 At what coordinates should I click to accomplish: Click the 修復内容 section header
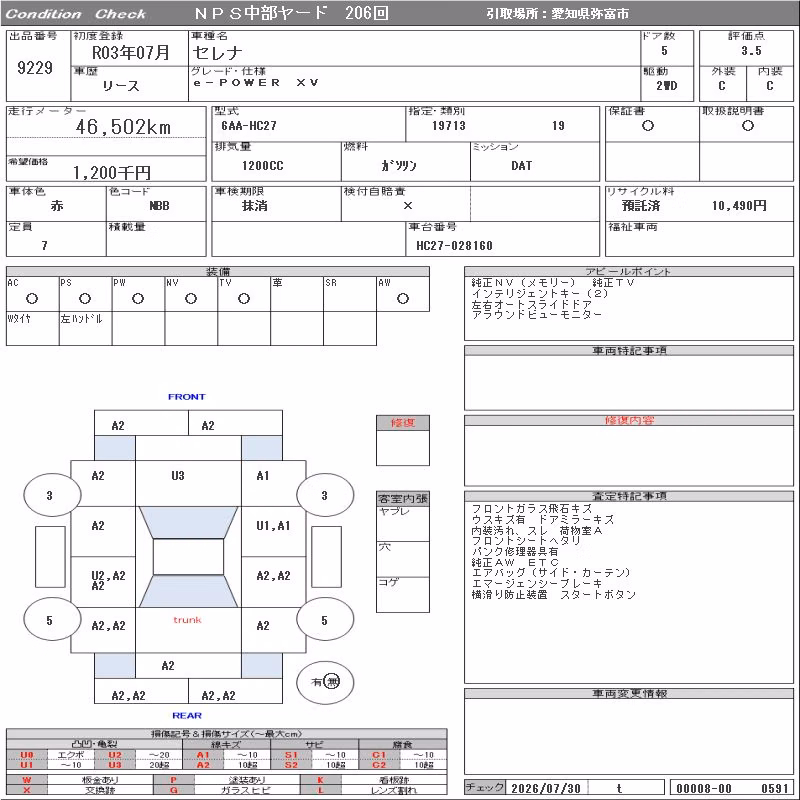629,420
